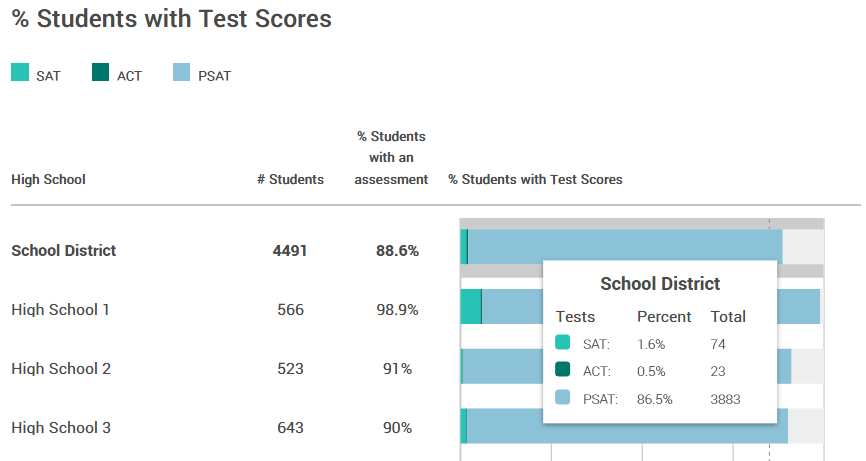Viewport: 866px width, 461px height.
Task: Click the ACT swatch in the tooltip
Action: click(563, 370)
